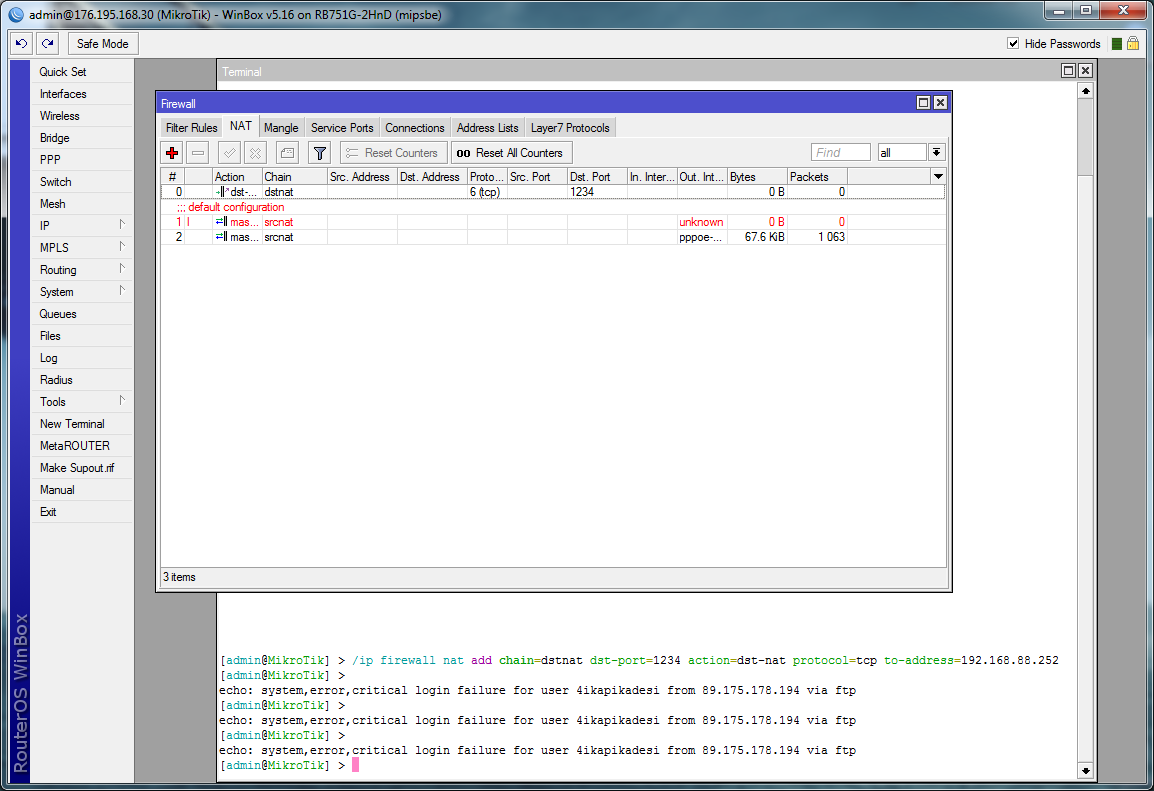Screen dimensions: 1154x791
Task: Click the dst-nat action icon in row 0
Action: (x=222, y=192)
